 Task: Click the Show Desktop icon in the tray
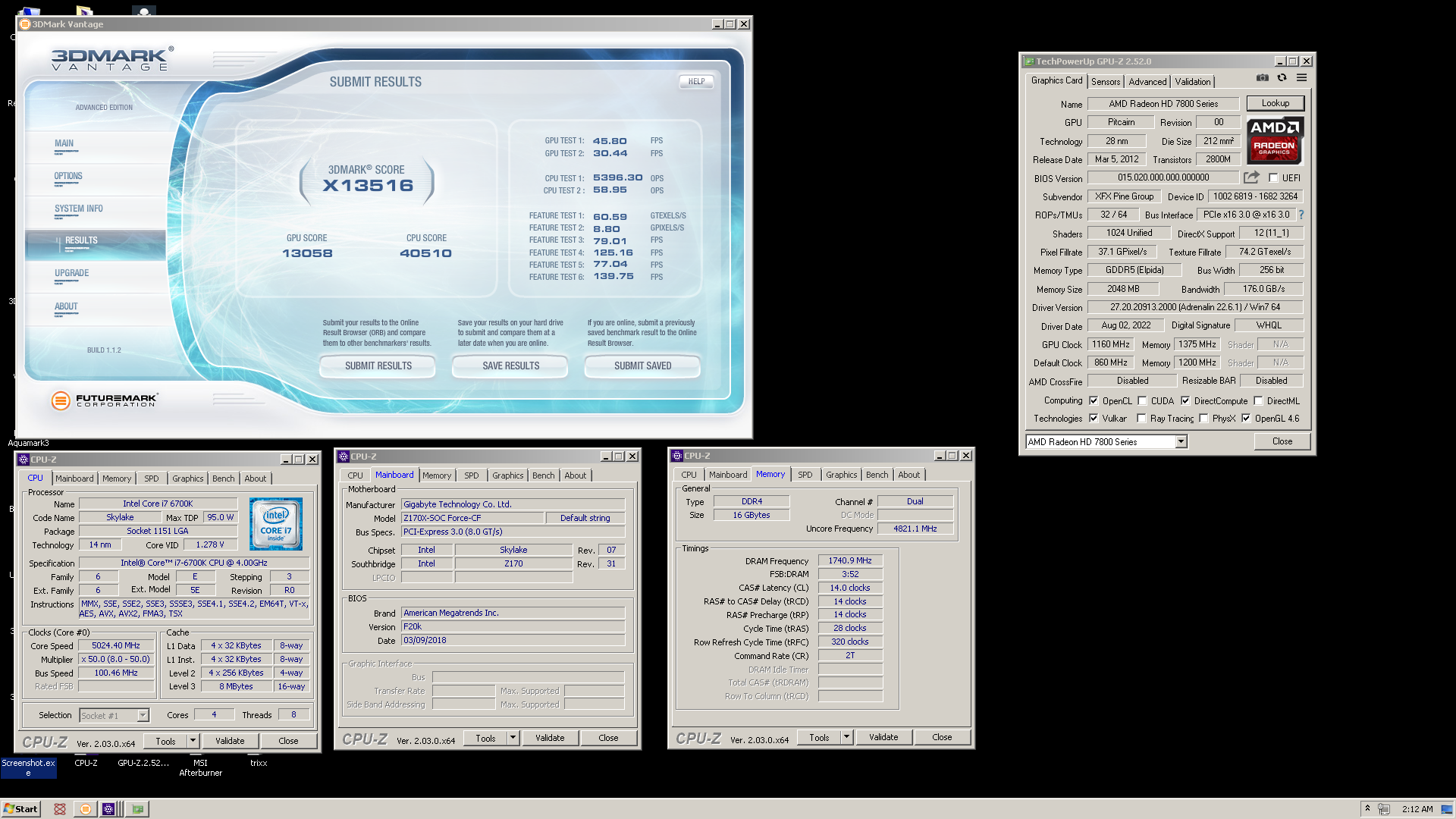(1447, 809)
